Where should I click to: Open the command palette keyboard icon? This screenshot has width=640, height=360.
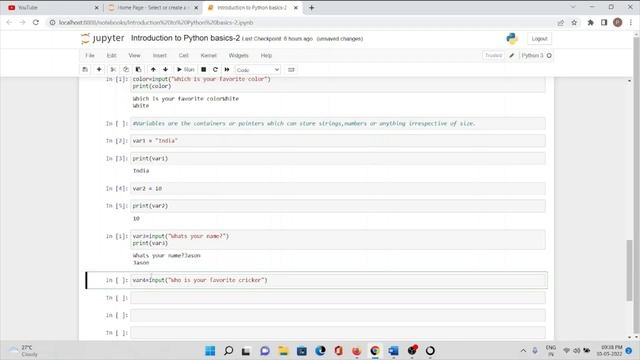291,70
